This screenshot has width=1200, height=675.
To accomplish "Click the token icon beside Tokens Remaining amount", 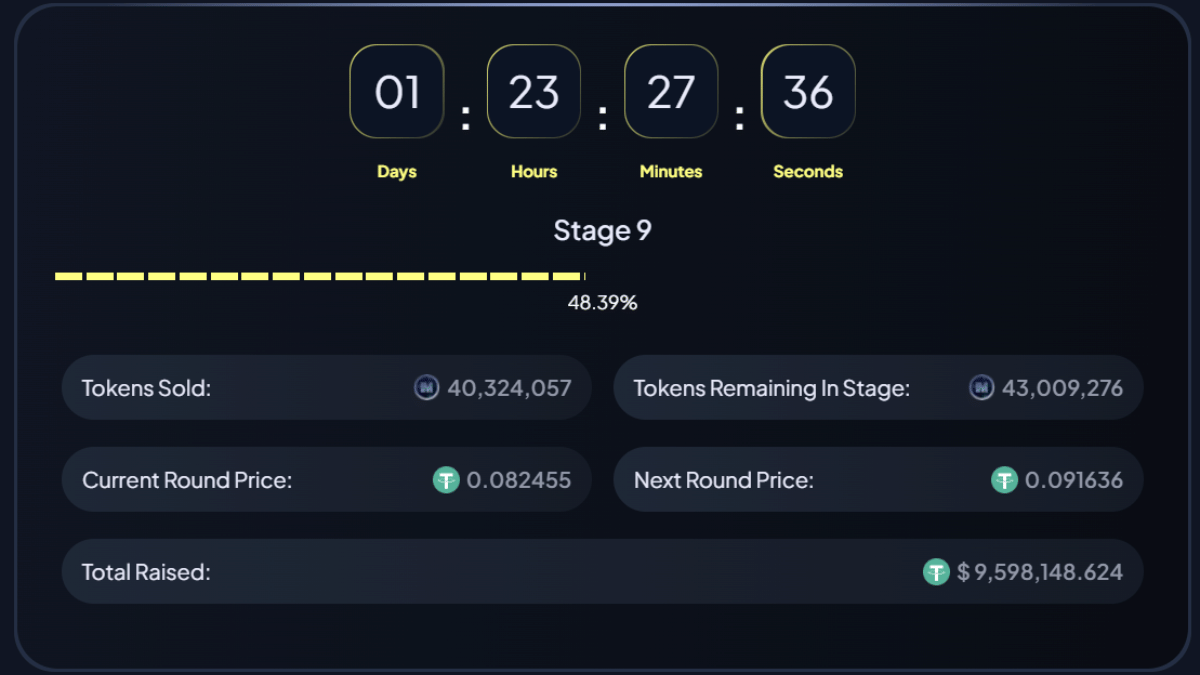I will click(x=981, y=388).
